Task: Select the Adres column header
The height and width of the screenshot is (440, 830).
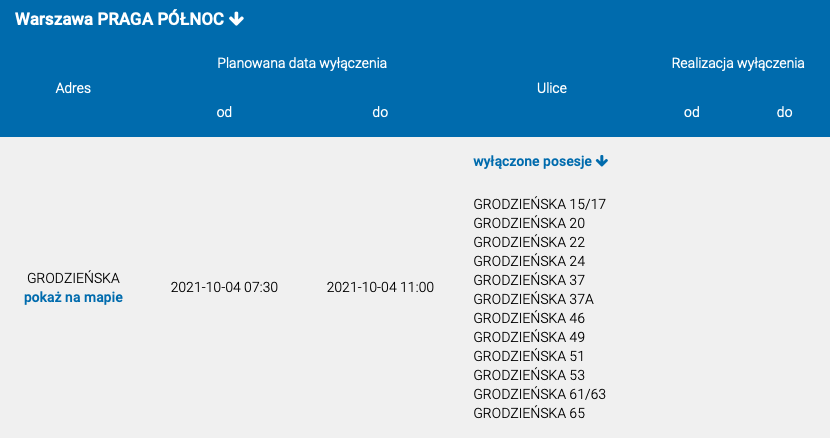Action: coord(73,88)
